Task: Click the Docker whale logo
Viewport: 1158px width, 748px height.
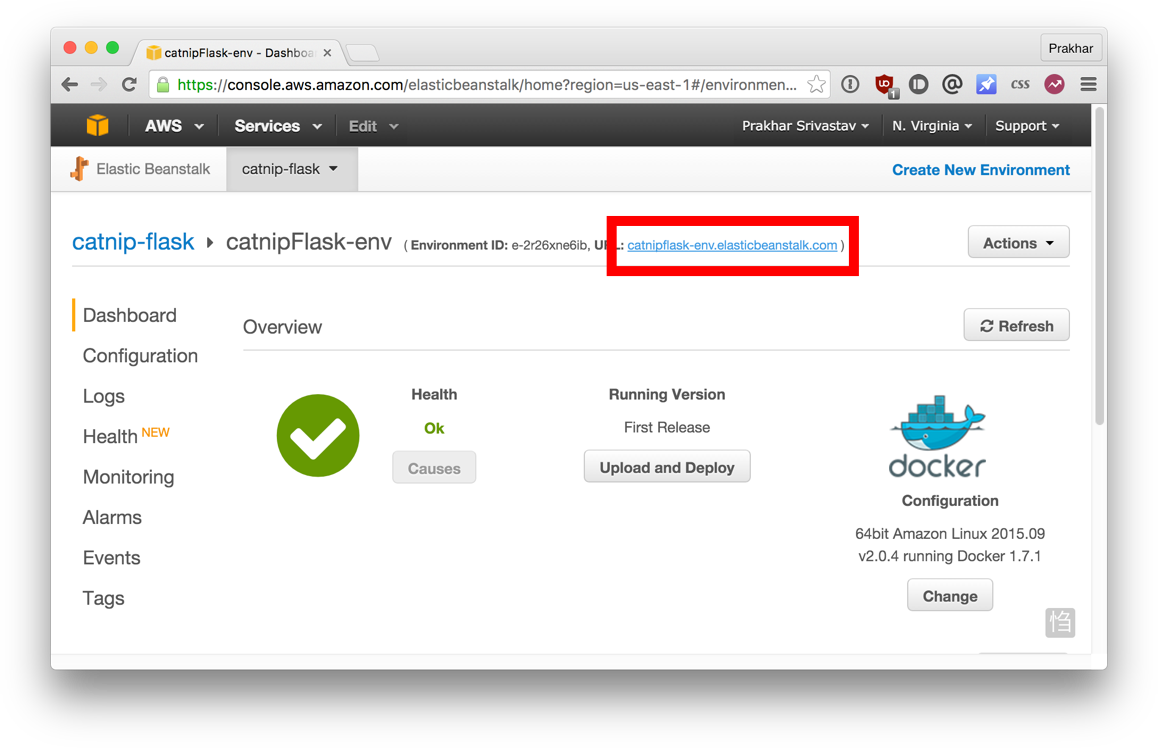Action: click(x=937, y=436)
